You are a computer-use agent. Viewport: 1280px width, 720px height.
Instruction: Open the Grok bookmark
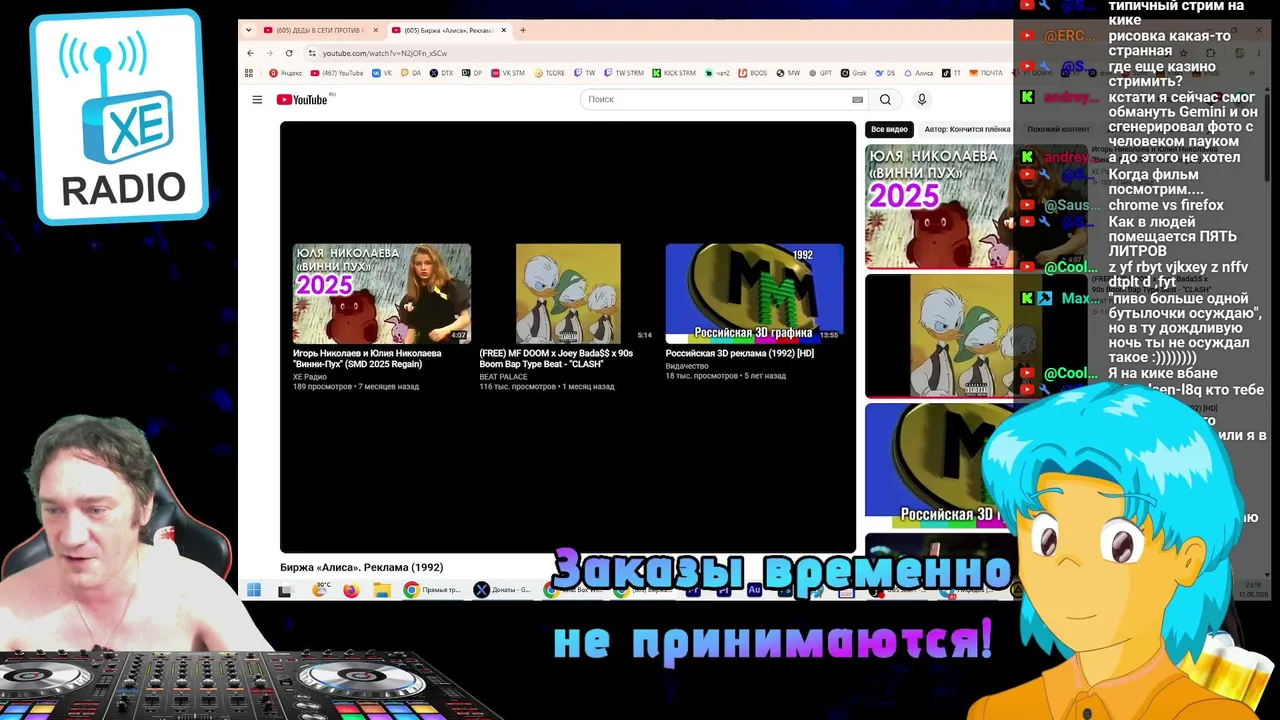[x=853, y=73]
